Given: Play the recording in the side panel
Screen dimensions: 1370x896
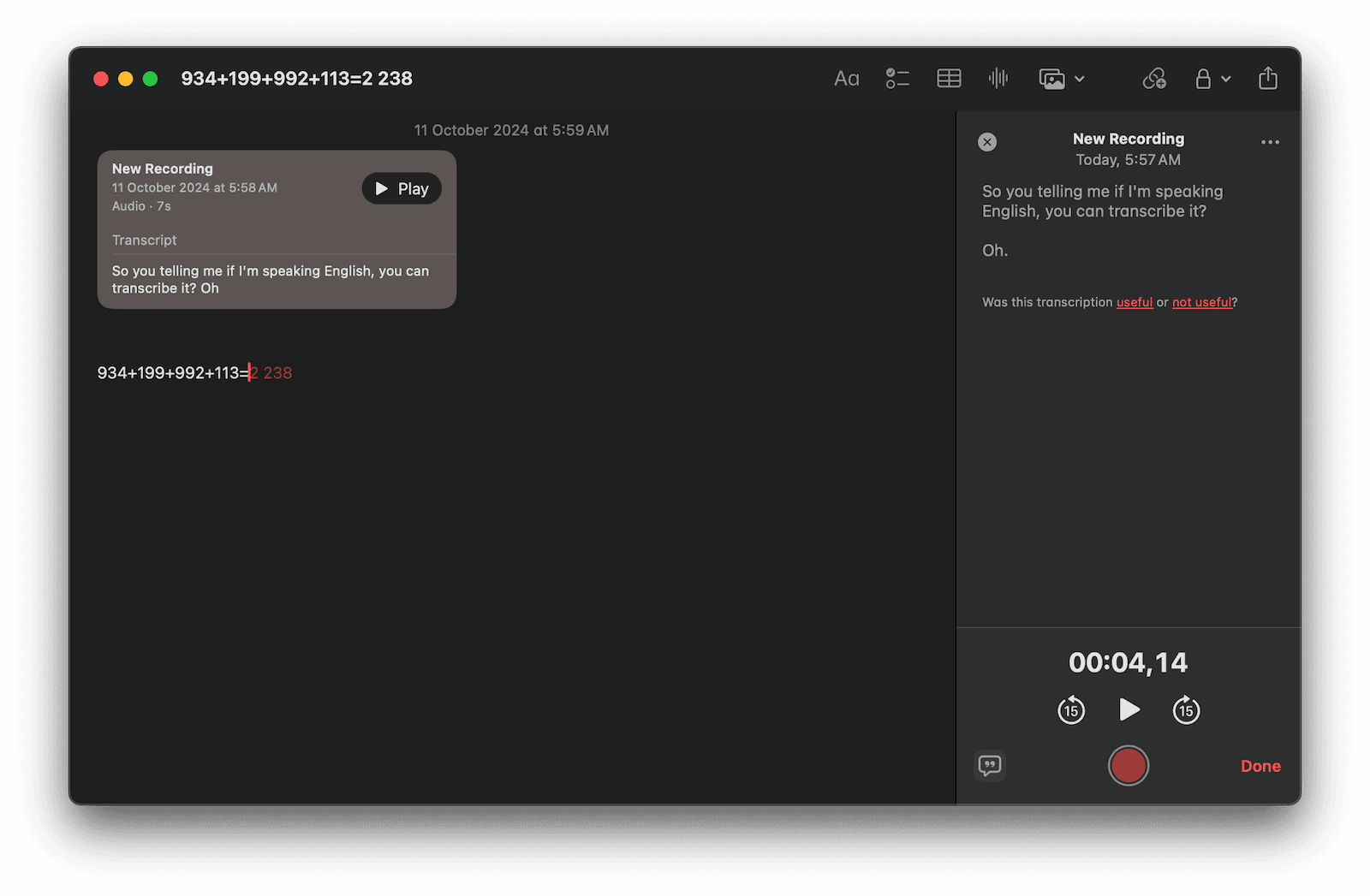Looking at the screenshot, I should click(1129, 709).
